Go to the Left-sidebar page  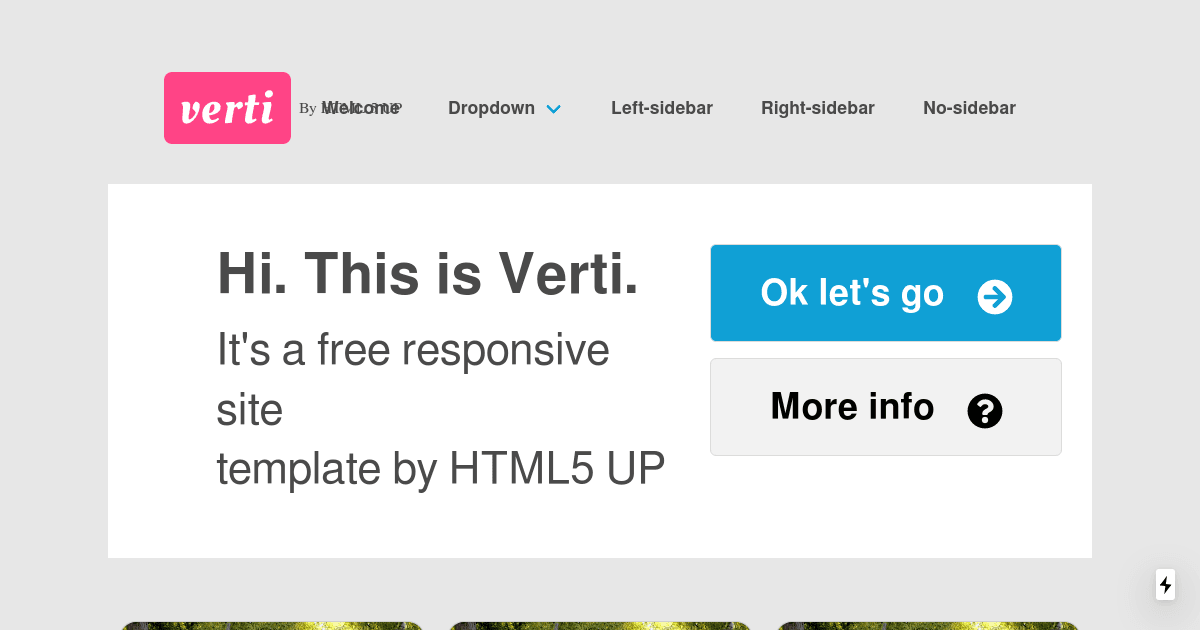coord(662,108)
